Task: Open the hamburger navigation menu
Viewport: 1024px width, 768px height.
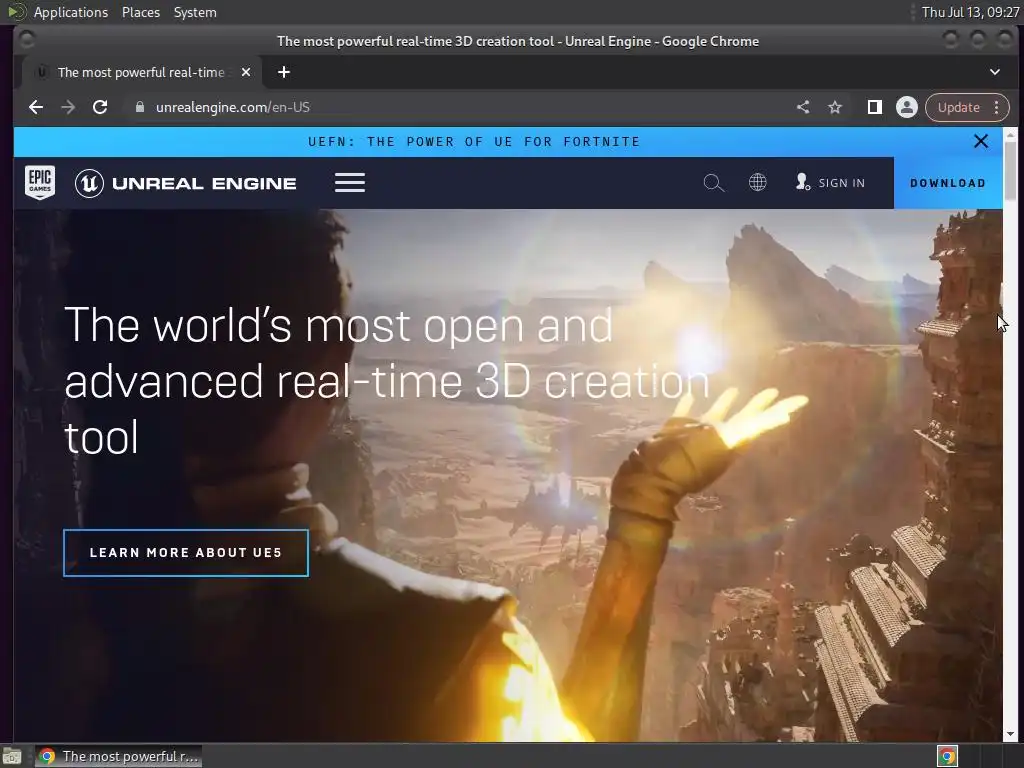Action: click(x=349, y=183)
